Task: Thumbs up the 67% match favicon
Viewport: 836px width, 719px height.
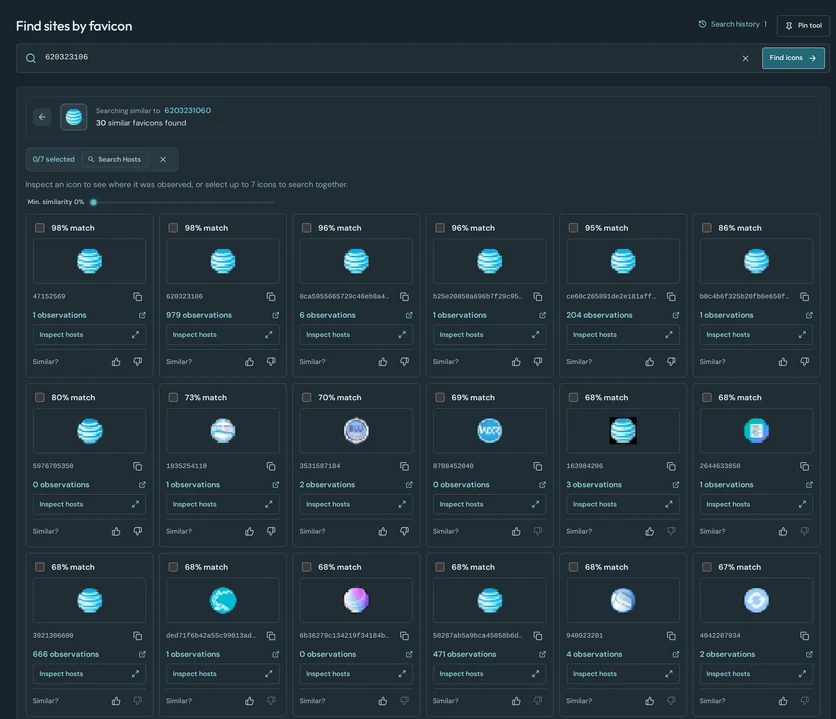Action: pyautogui.click(x=783, y=701)
